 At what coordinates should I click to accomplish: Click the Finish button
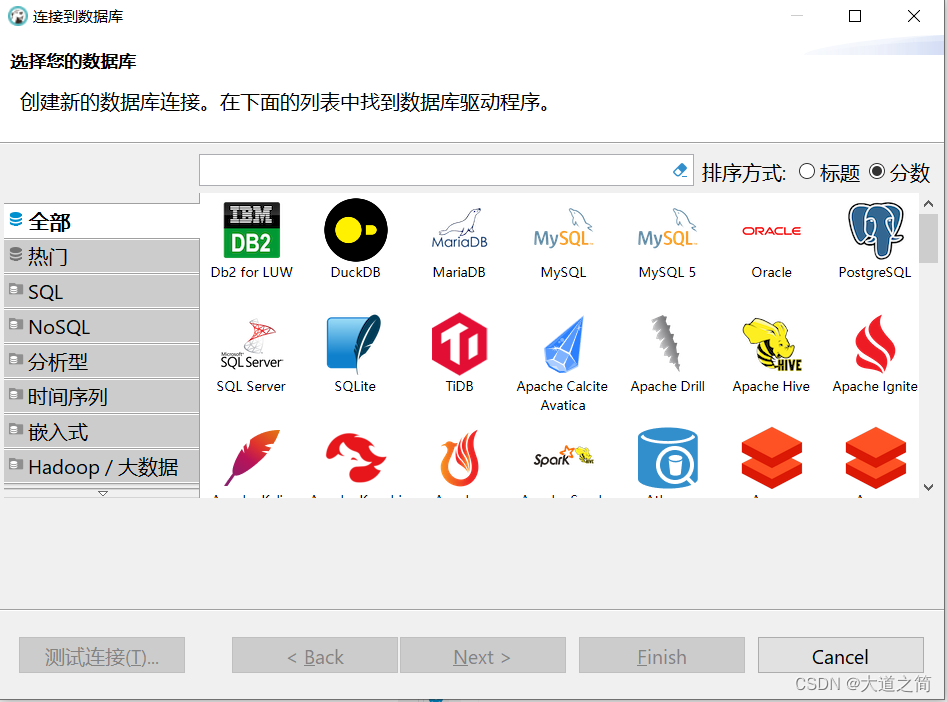coord(661,655)
